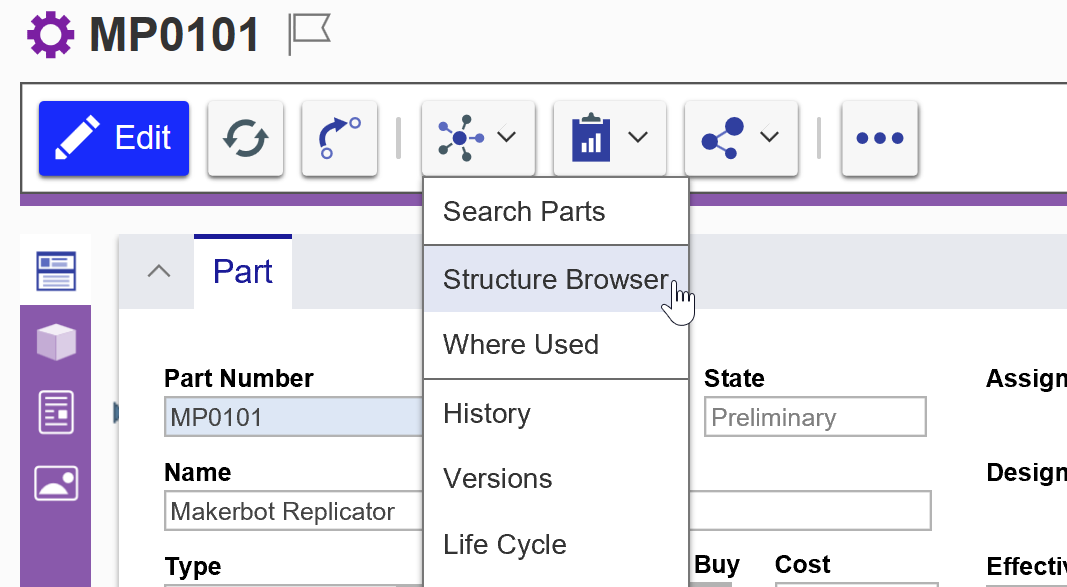1067x587 pixels.
Task: Open the clipboard reports dropdown
Action: [609, 138]
